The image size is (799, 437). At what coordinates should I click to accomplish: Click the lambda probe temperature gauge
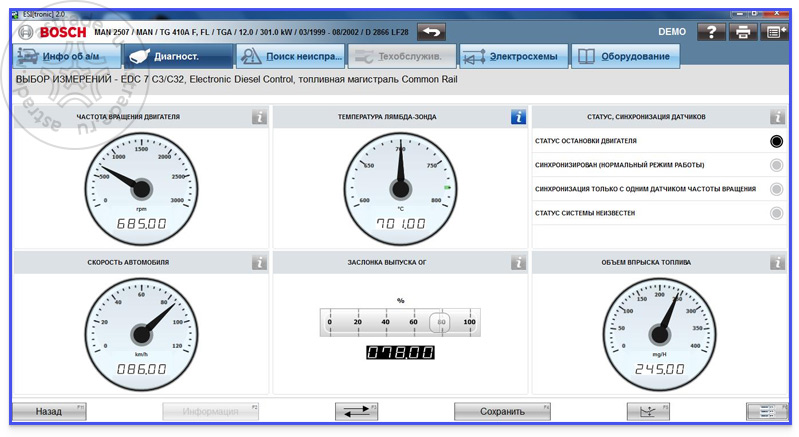(x=401, y=189)
